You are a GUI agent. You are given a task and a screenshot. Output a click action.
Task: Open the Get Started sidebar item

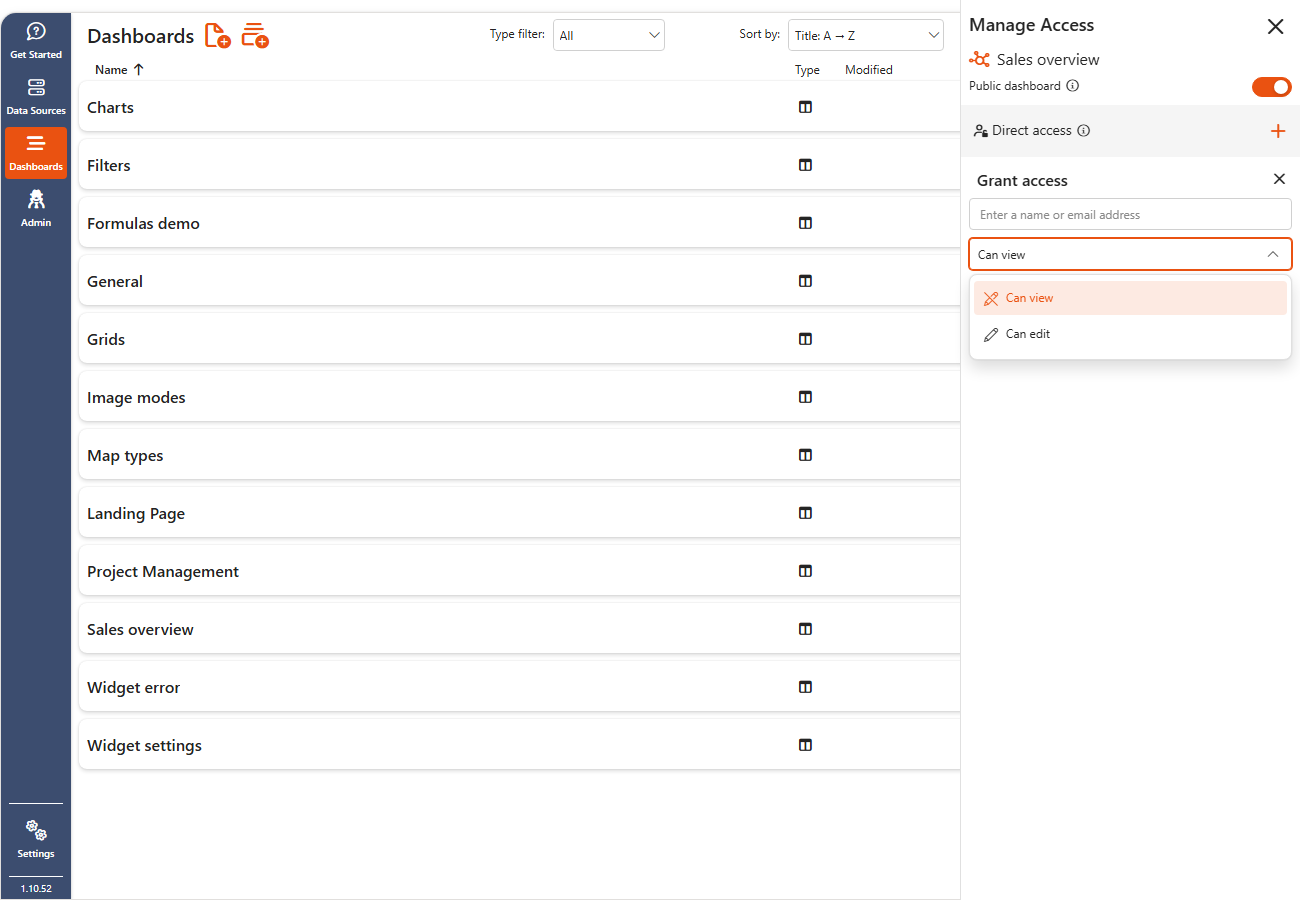[x=36, y=42]
